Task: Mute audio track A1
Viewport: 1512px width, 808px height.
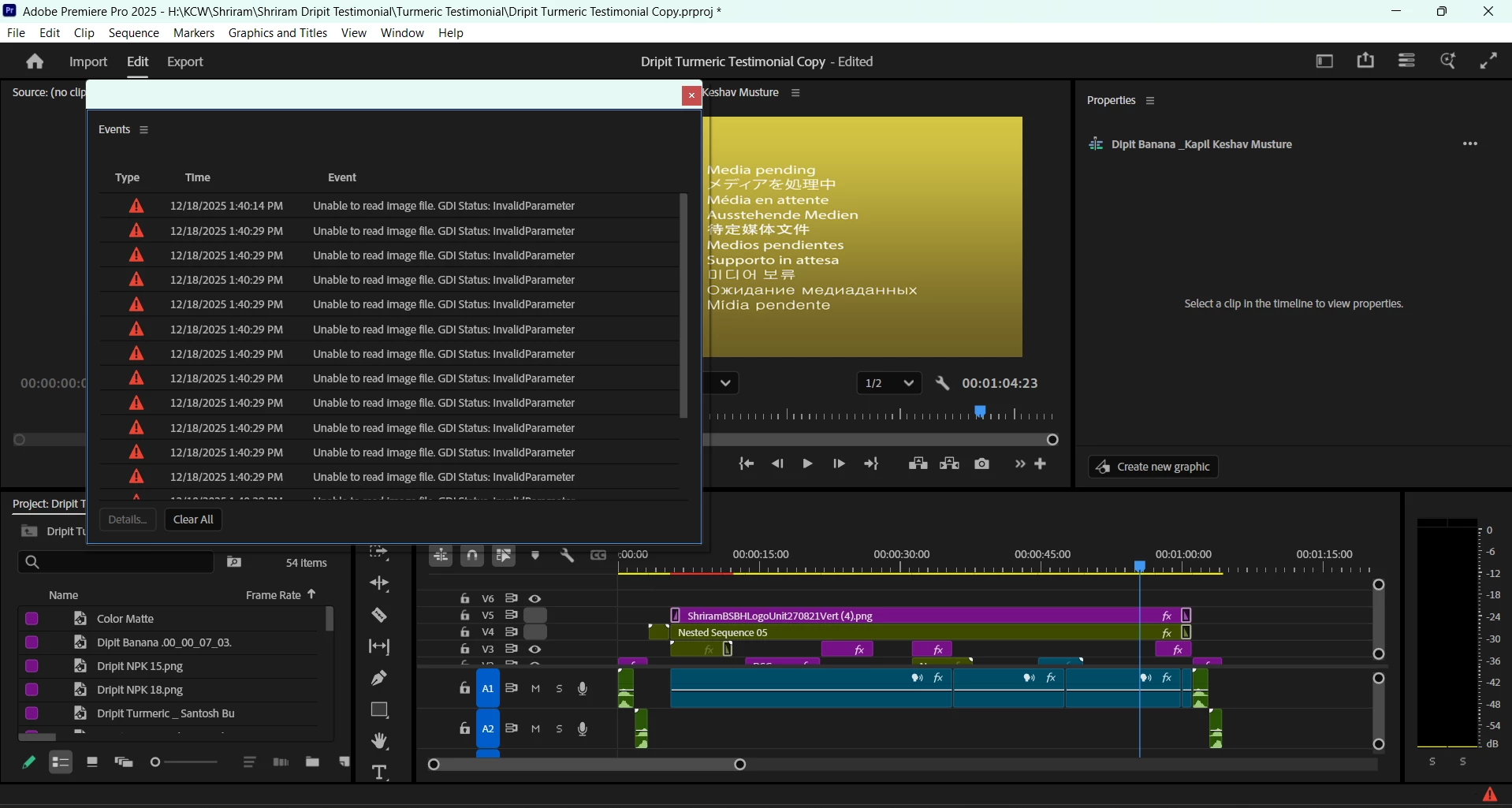Action: [536, 688]
